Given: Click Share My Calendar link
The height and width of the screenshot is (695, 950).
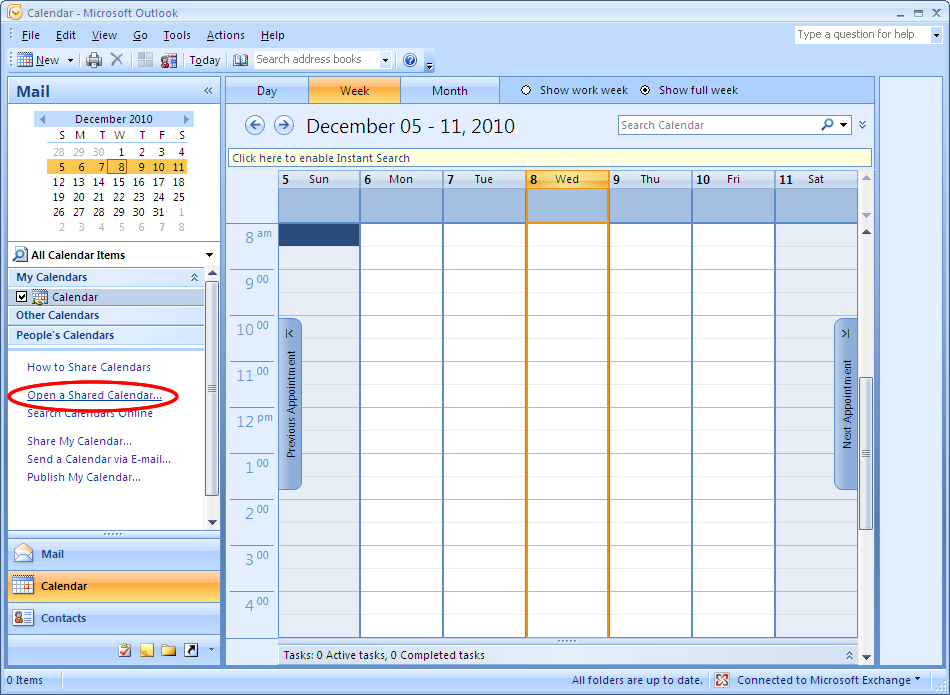Looking at the screenshot, I should [x=79, y=441].
